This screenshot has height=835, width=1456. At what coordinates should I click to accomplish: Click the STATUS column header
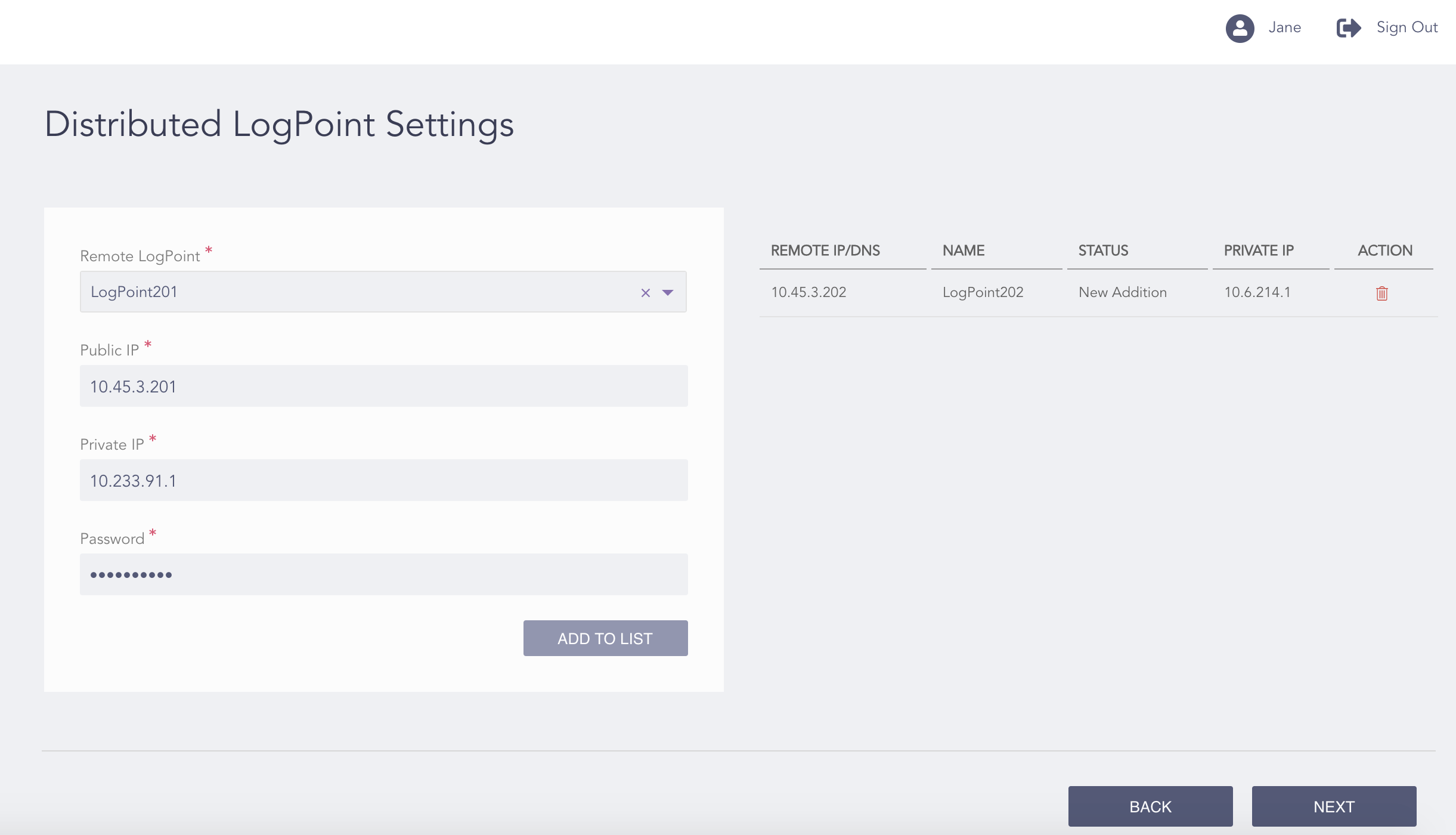[1102, 250]
